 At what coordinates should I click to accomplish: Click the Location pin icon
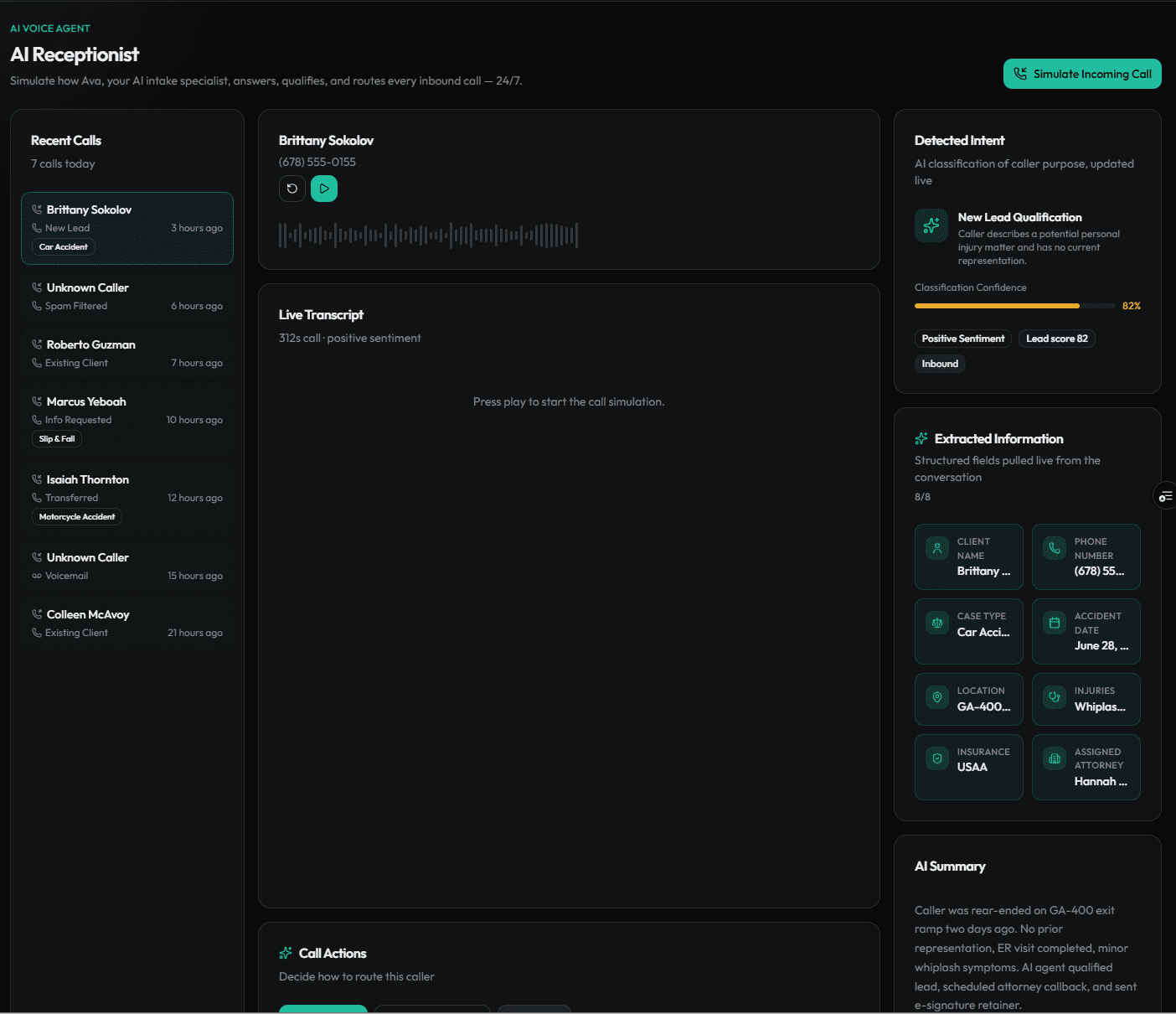937,697
